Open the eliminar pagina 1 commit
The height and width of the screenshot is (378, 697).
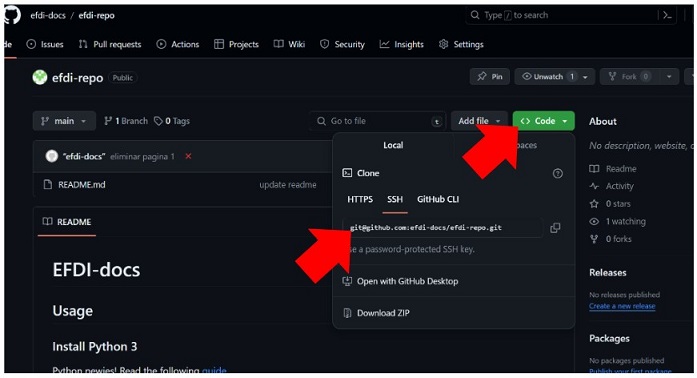[142, 157]
